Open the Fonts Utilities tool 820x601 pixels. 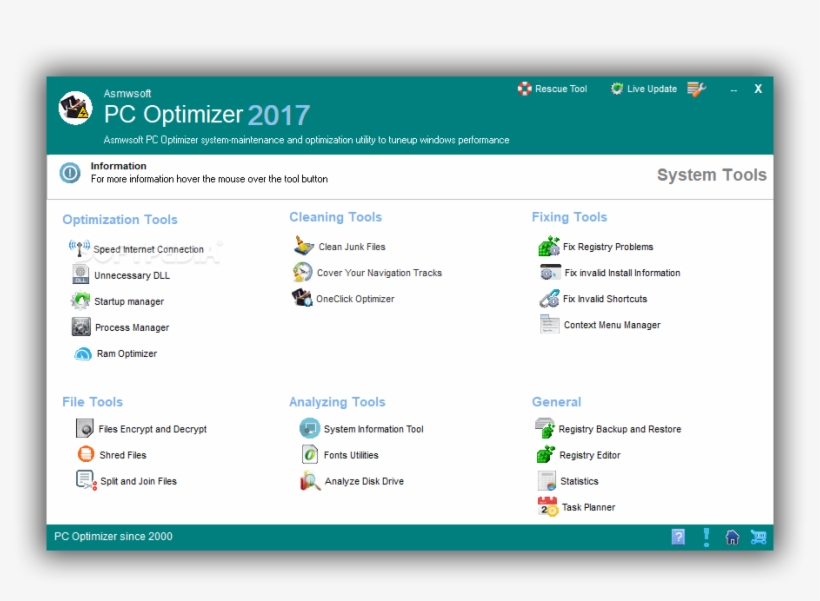point(349,454)
